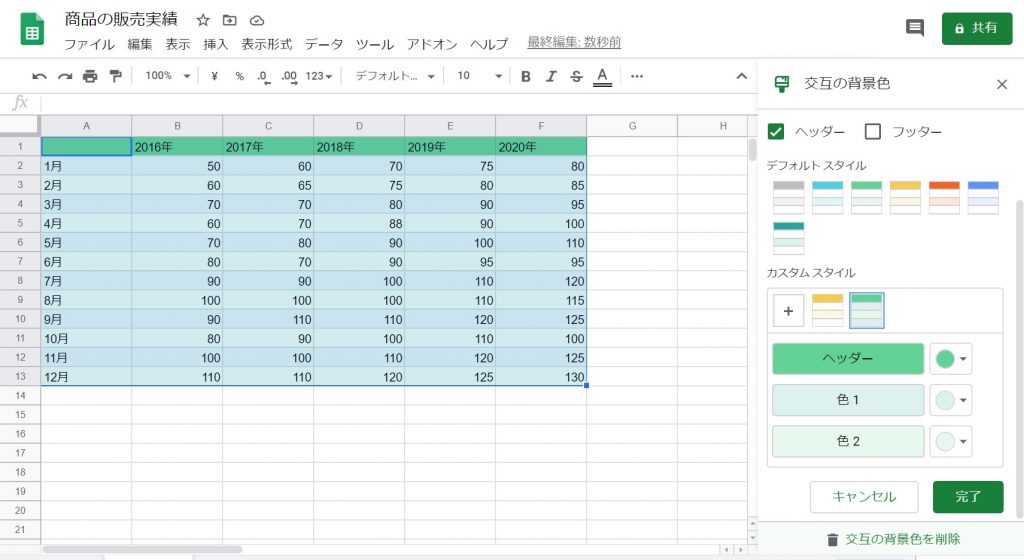Collapse the menus with the arrow
Viewport: 1024px width, 560px height.
pyautogui.click(x=741, y=76)
